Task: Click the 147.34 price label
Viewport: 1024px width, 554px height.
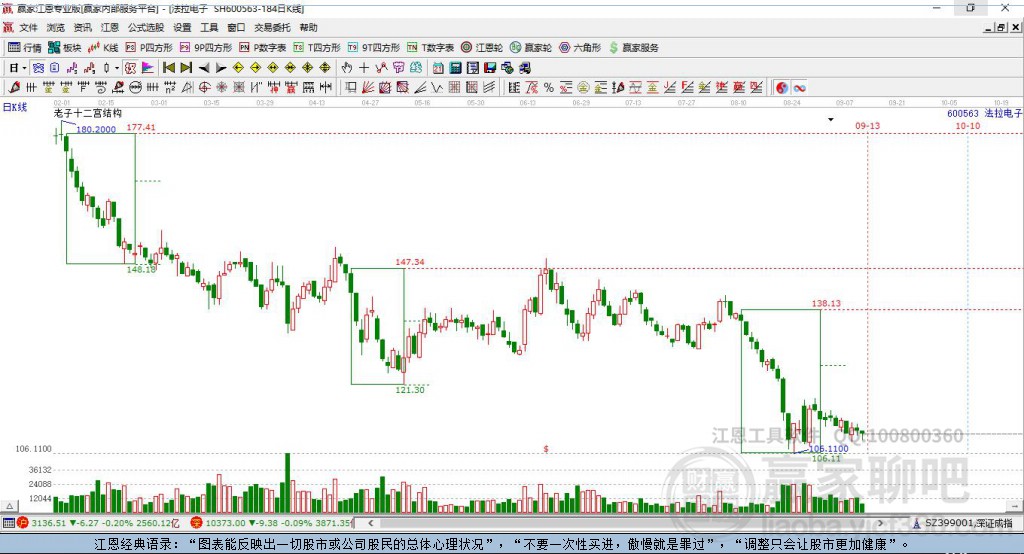Action: (x=409, y=262)
